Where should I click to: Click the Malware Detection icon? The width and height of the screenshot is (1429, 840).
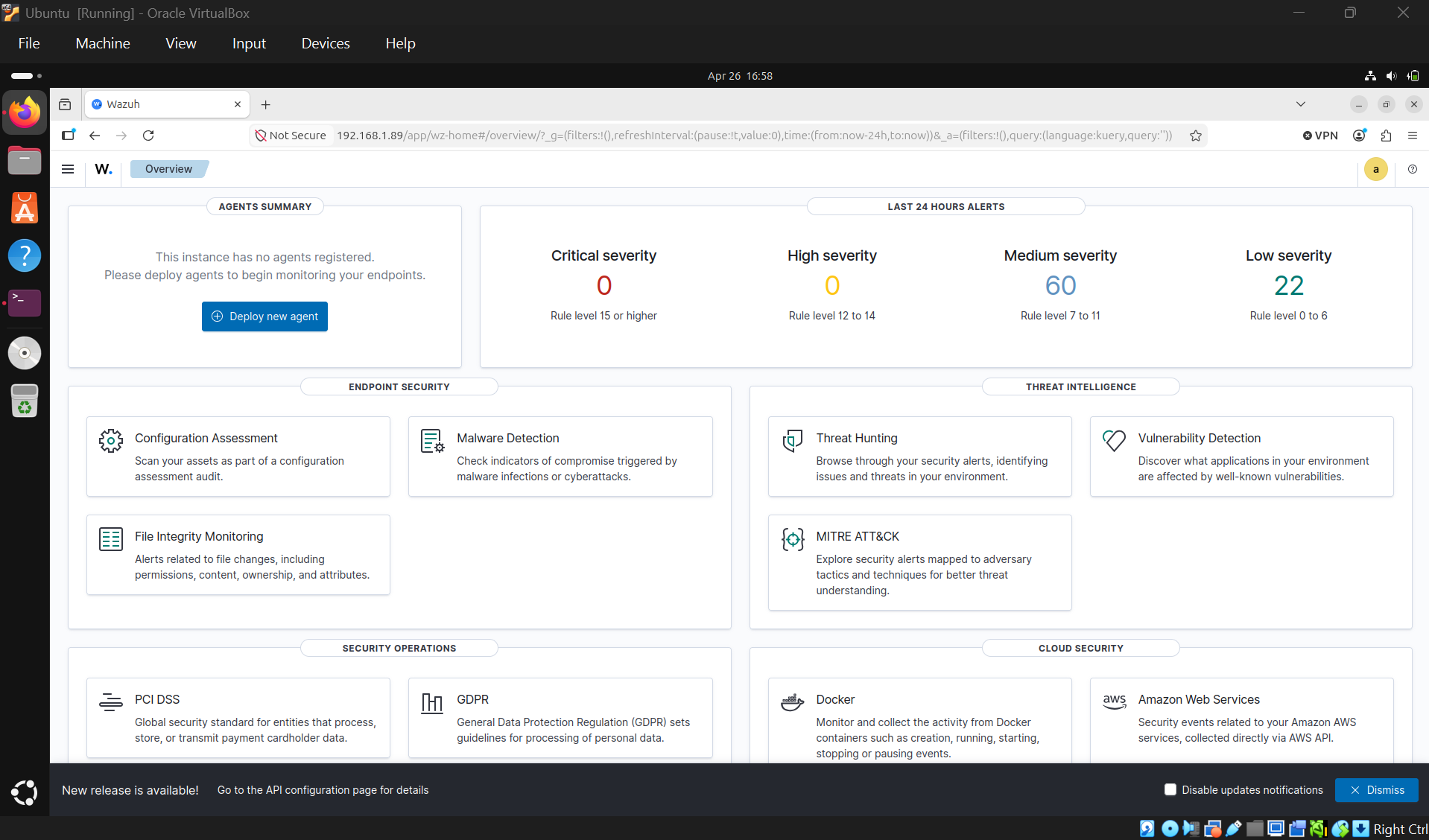433,441
